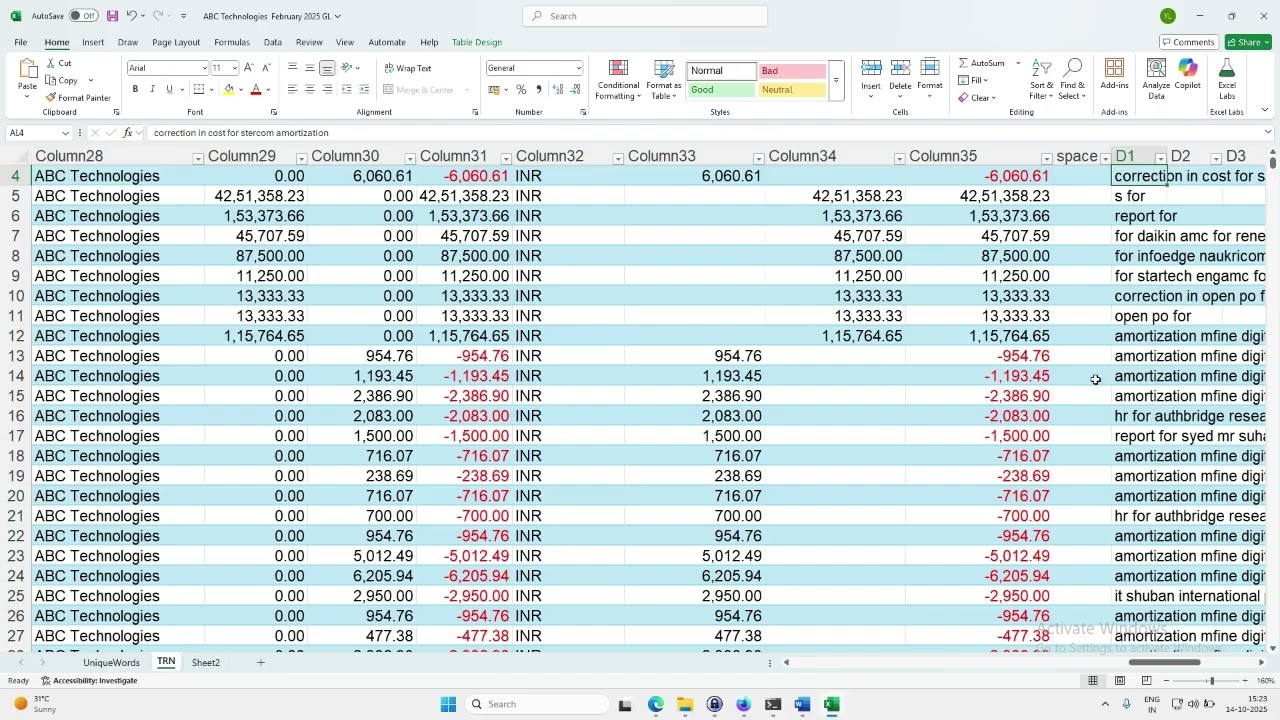The width and height of the screenshot is (1280, 720).
Task: Click the Increase Font Size icon
Action: 250,68
